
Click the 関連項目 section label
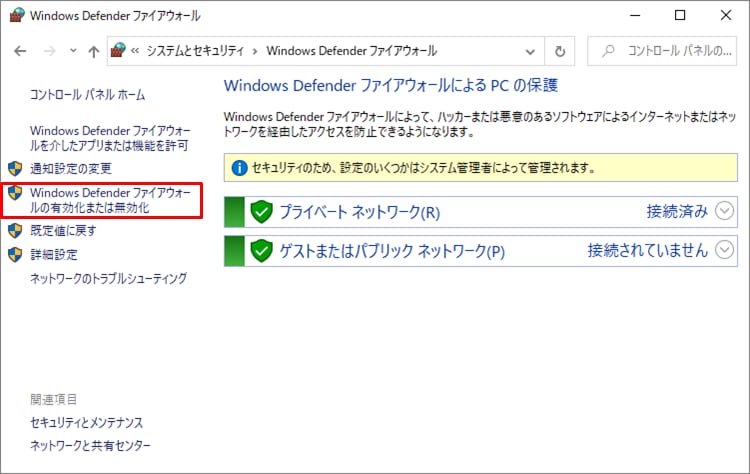54,399
